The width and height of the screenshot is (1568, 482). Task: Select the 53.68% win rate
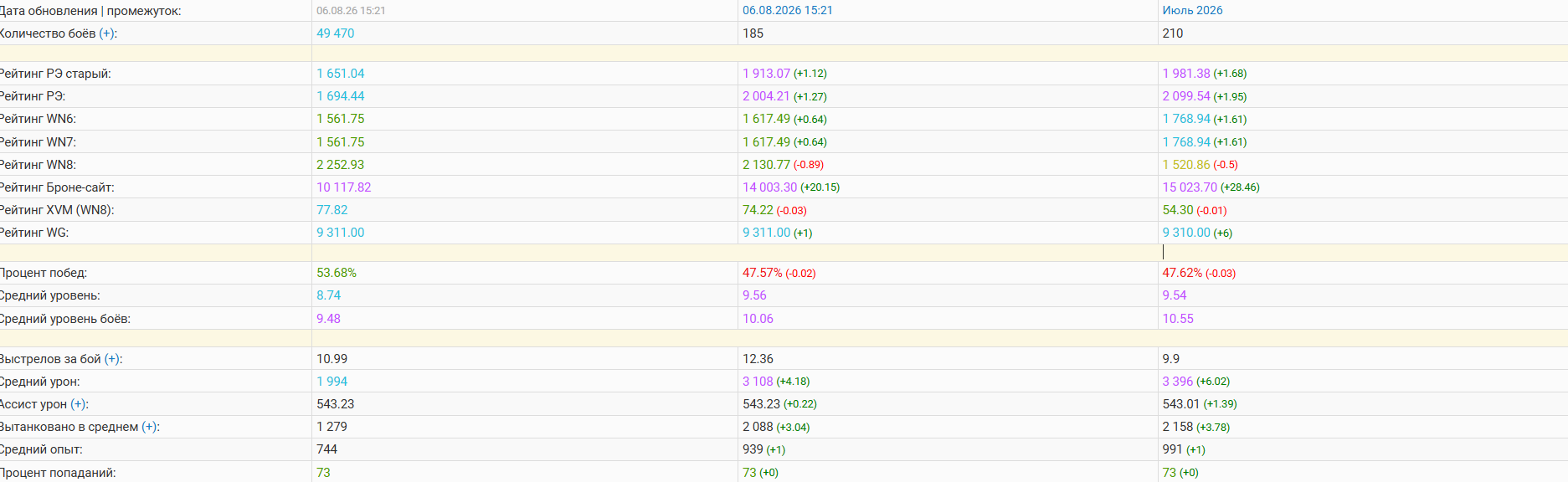pyautogui.click(x=337, y=273)
